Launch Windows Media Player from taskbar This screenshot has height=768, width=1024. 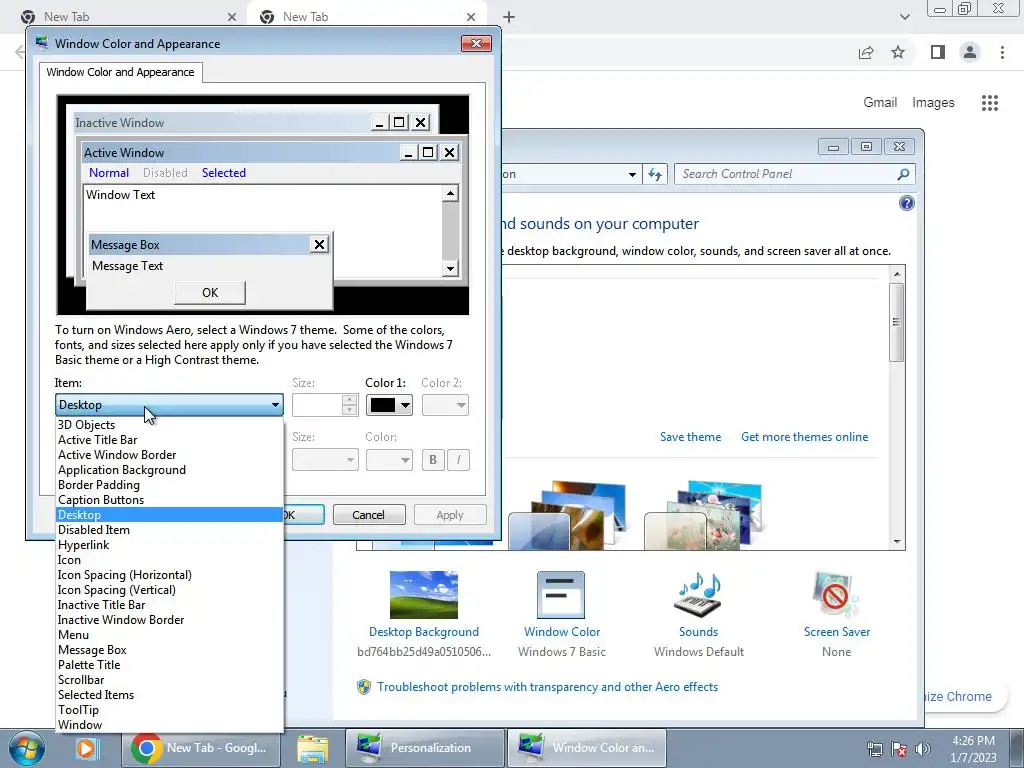pyautogui.click(x=86, y=748)
